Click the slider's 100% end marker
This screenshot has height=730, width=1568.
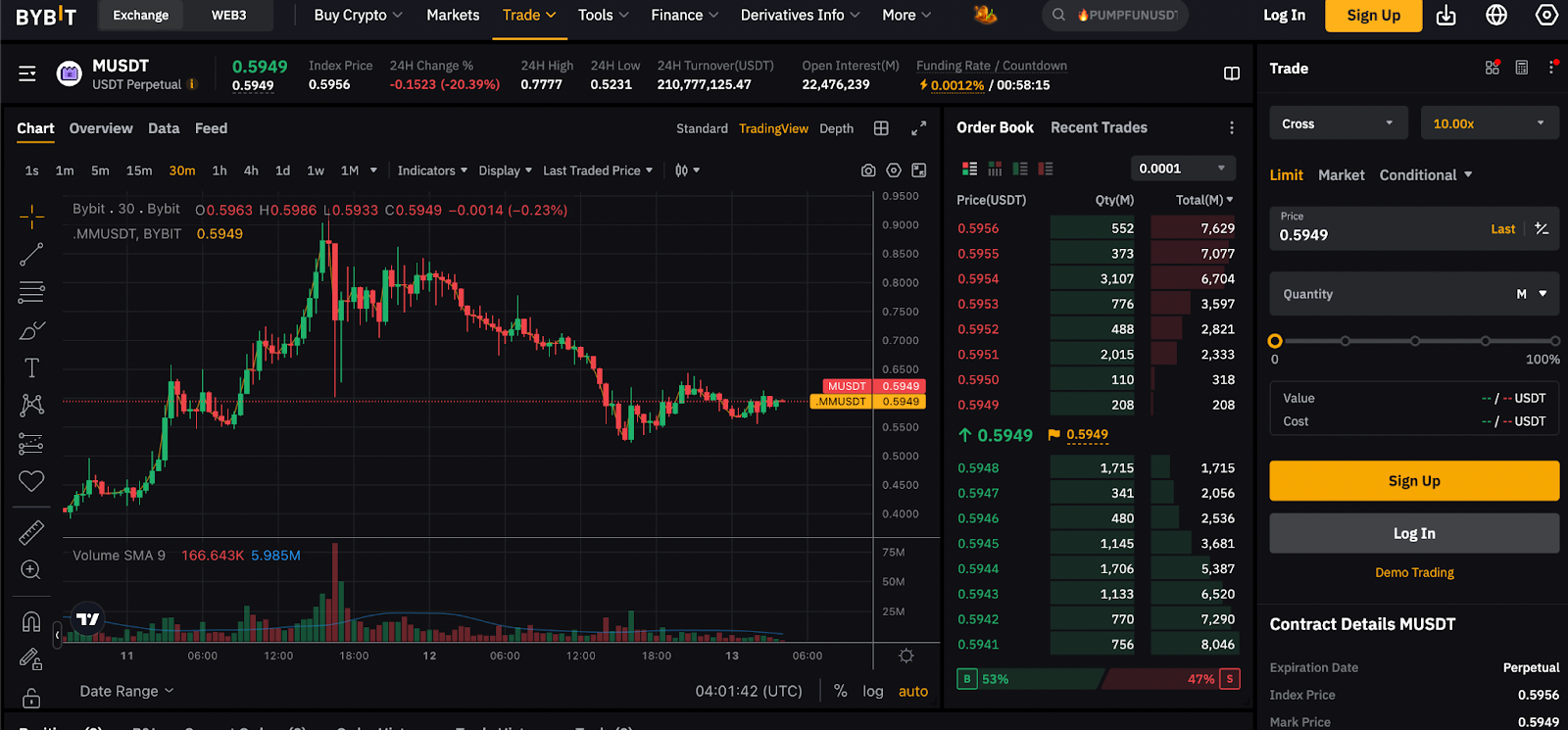(x=1555, y=341)
